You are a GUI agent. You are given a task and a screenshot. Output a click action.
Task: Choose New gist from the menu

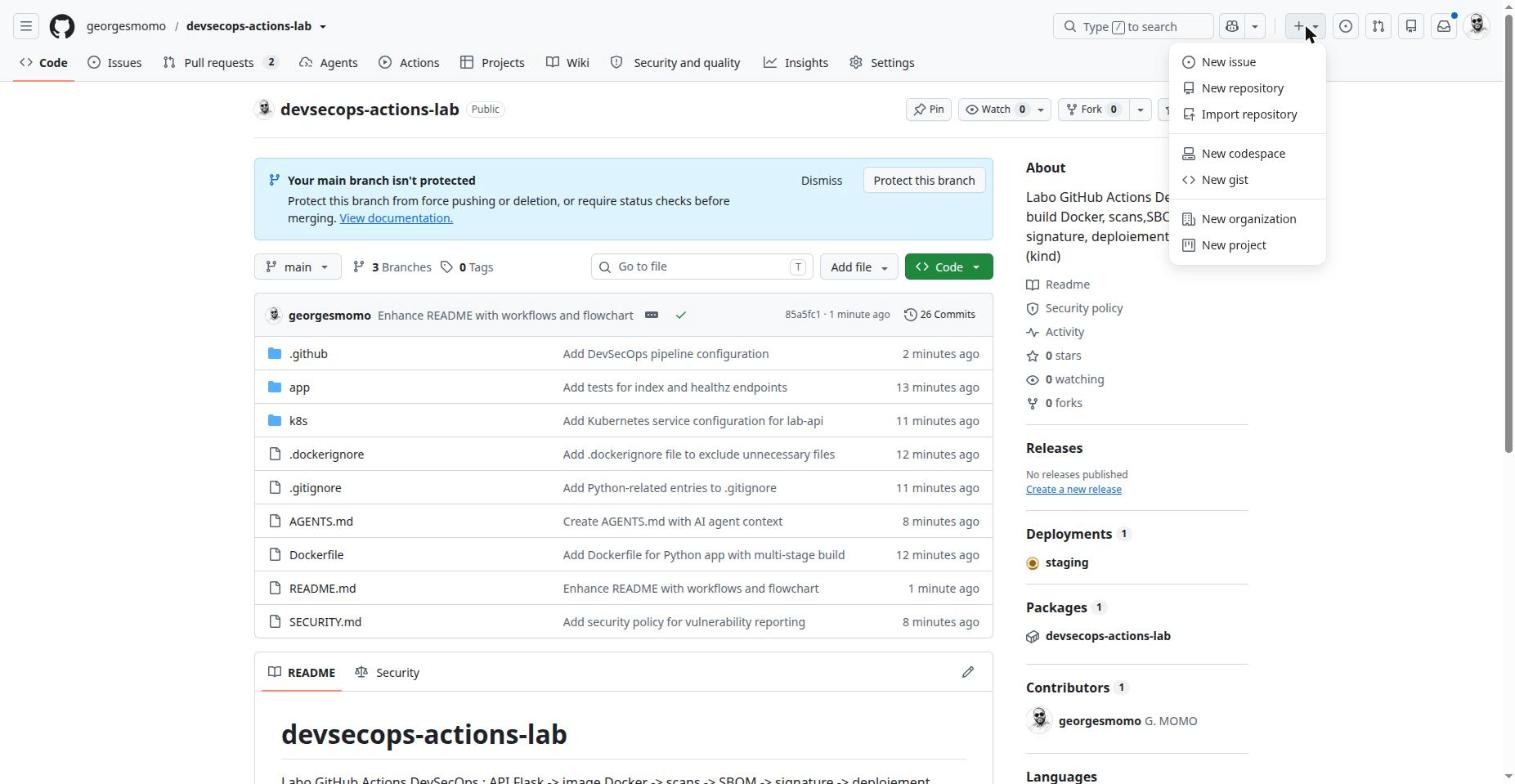click(1247, 180)
